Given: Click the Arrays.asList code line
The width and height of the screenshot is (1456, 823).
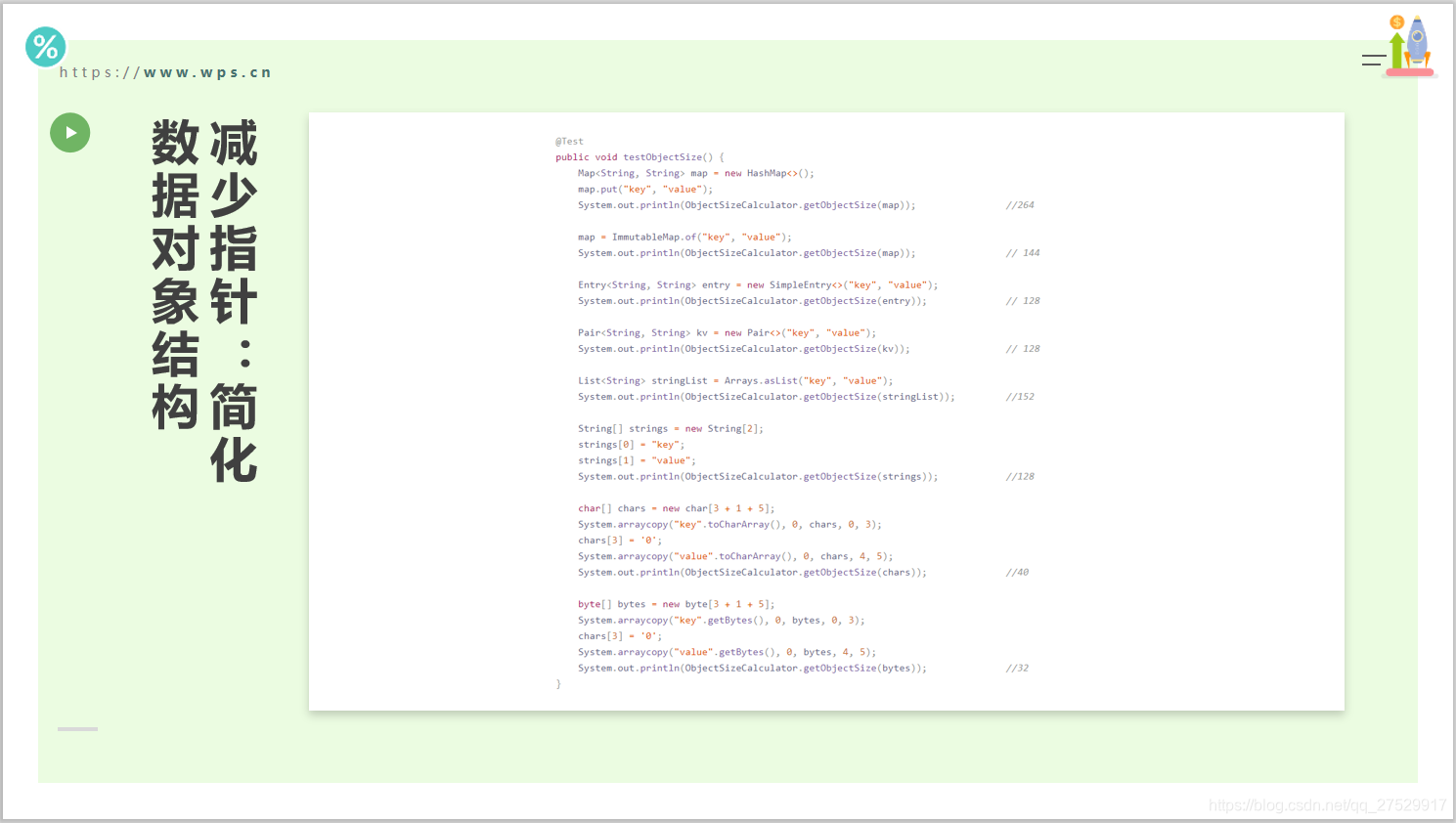Looking at the screenshot, I should [735, 381].
